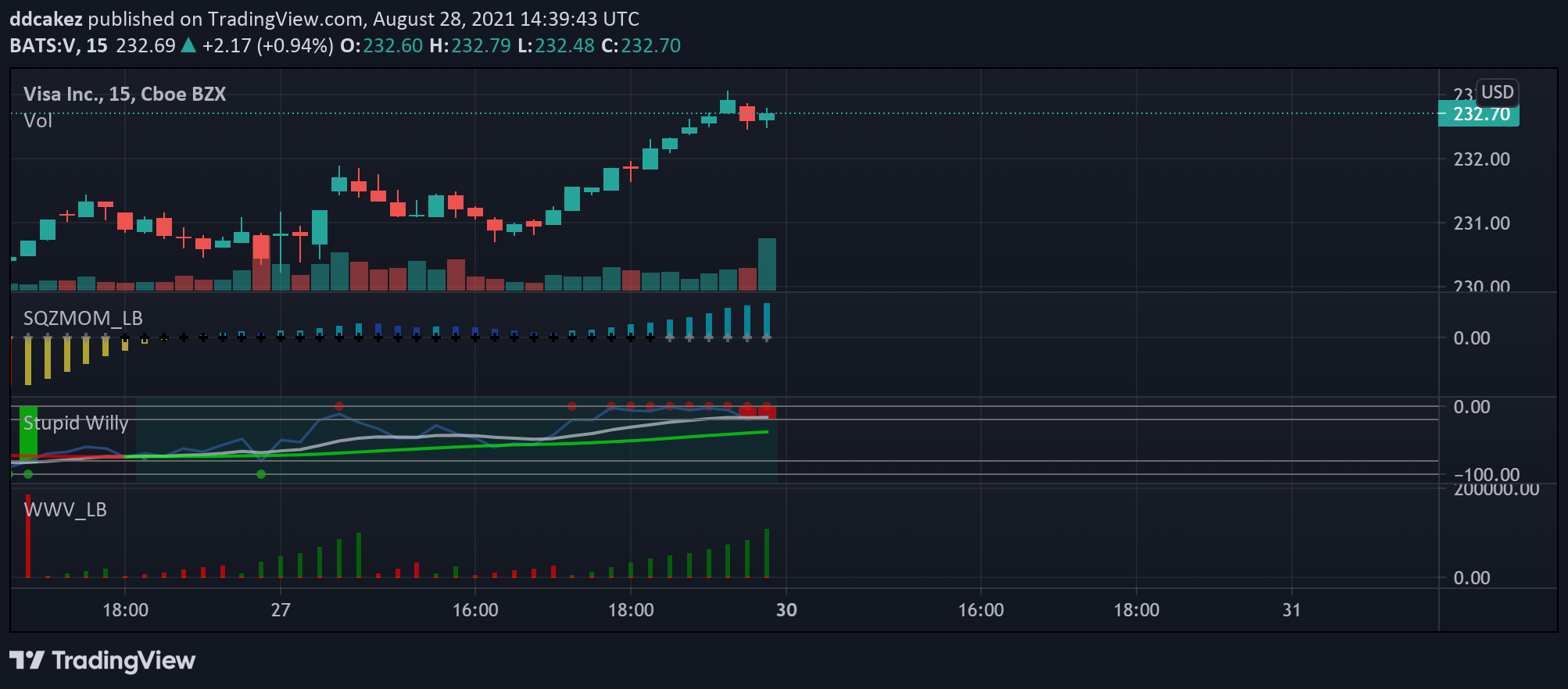
Task: Click the Vol indicator label
Action: click(38, 120)
